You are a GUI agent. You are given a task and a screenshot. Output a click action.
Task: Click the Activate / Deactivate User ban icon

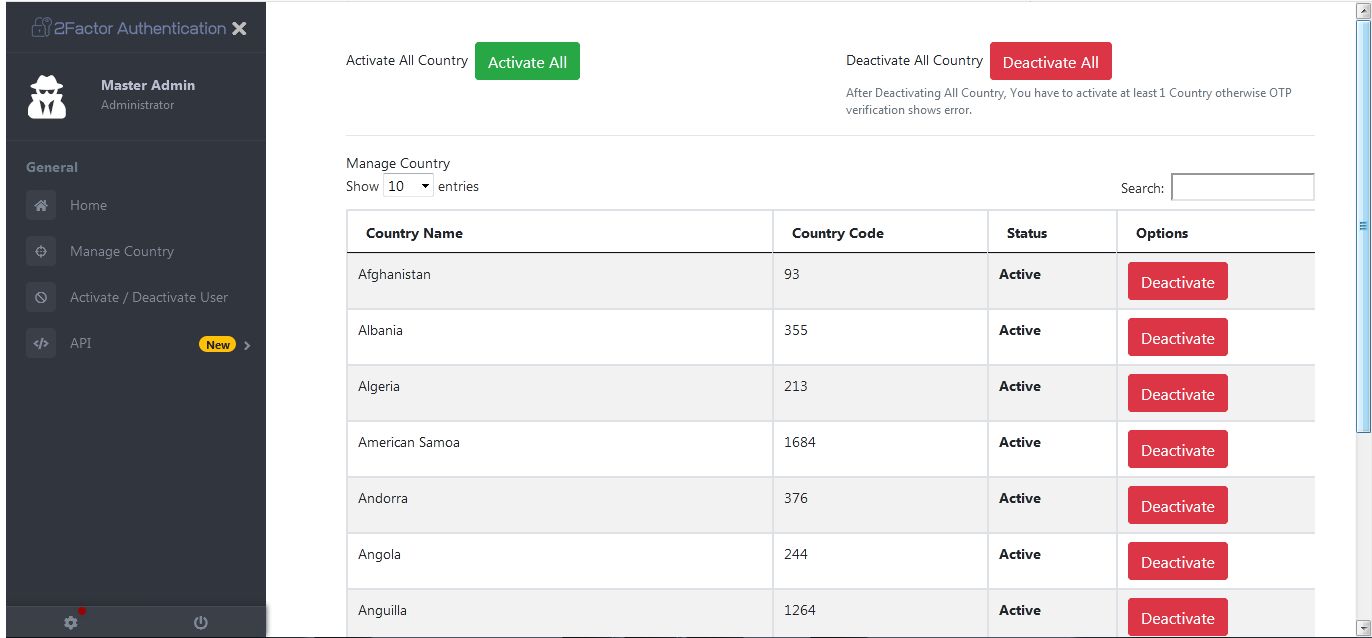click(41, 298)
